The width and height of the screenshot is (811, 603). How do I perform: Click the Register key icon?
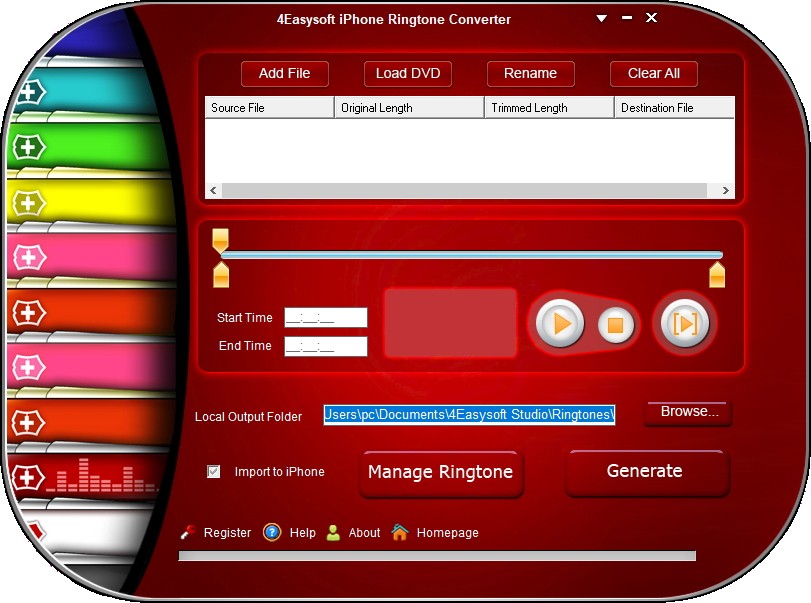click(x=188, y=532)
